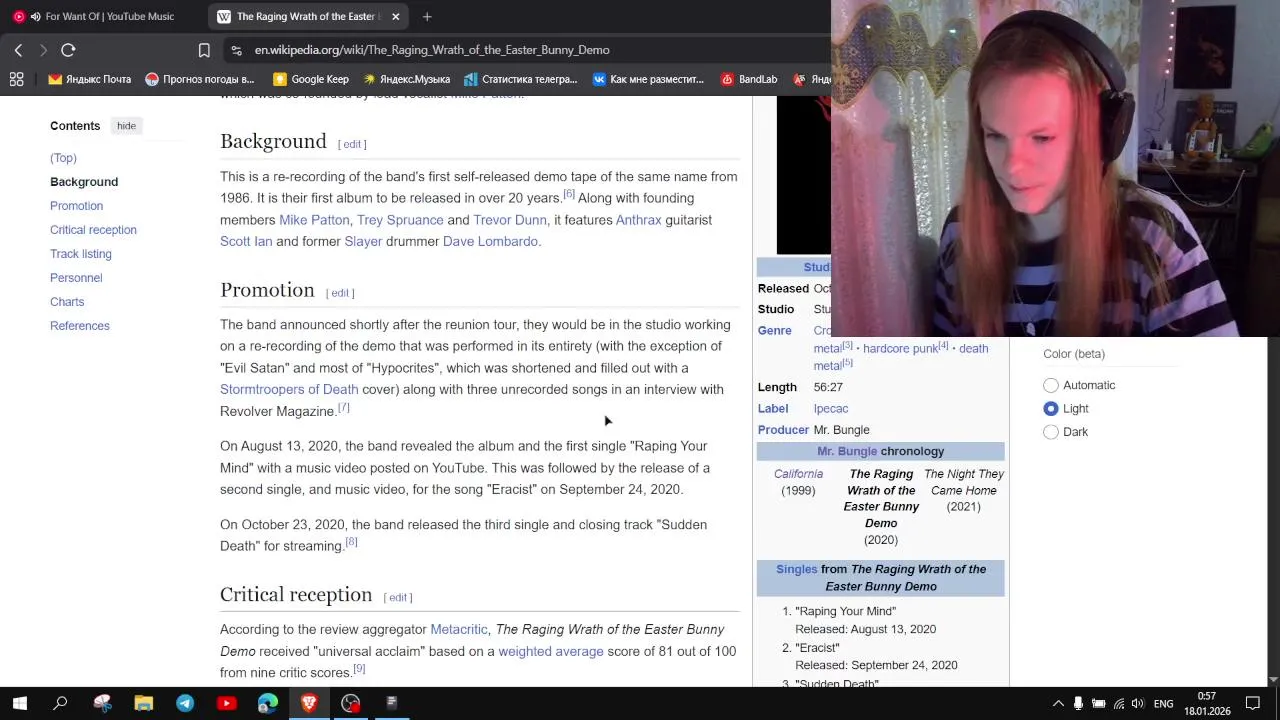The width and height of the screenshot is (1280, 720).
Task: Open the Яндекс Почта bookmark
Action: (x=90, y=79)
